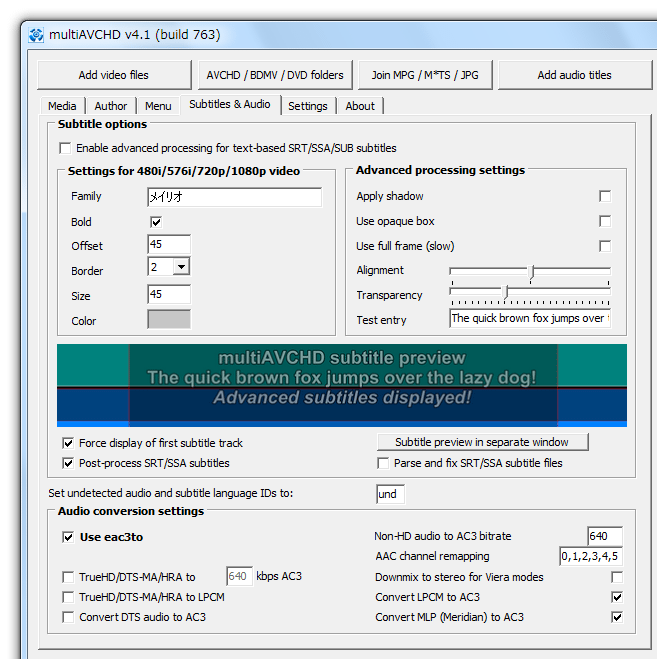
Task: Tick the Use opaque box option
Action: (x=605, y=221)
